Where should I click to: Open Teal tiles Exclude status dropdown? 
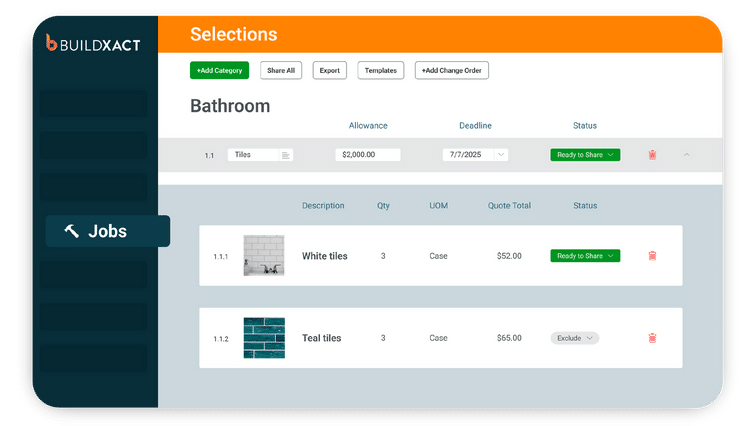click(x=575, y=338)
